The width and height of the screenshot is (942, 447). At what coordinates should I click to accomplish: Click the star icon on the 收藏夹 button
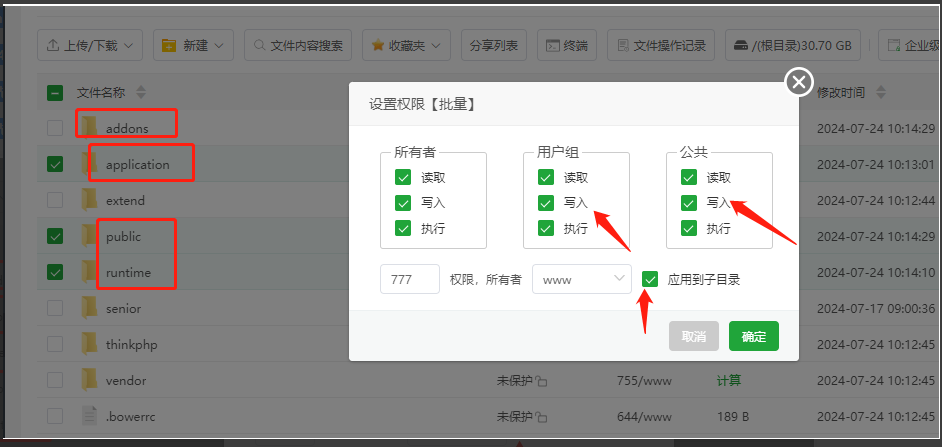coord(378,45)
